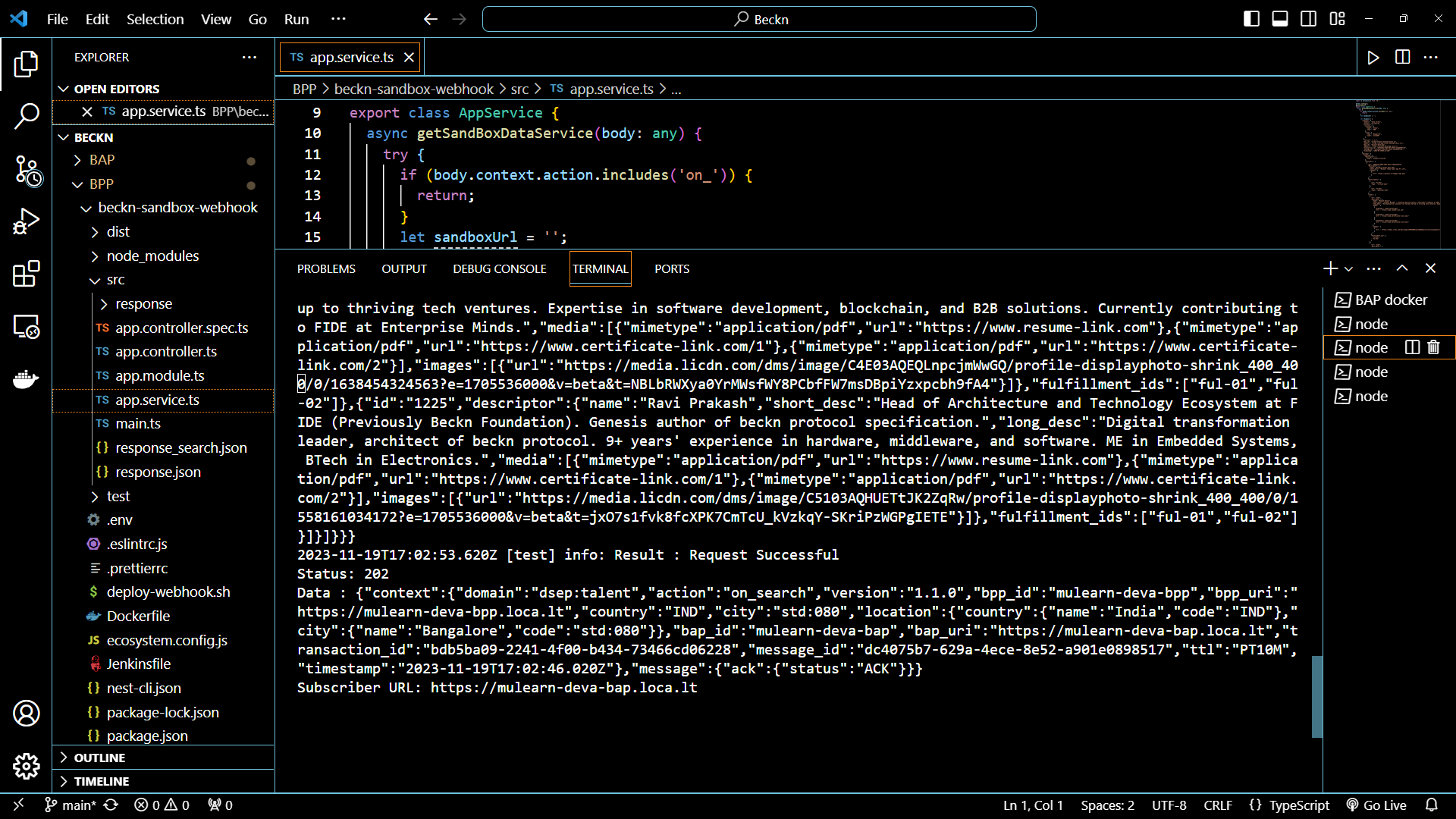Open the Extensions view
This screenshot has width=1456, height=819.
click(27, 274)
